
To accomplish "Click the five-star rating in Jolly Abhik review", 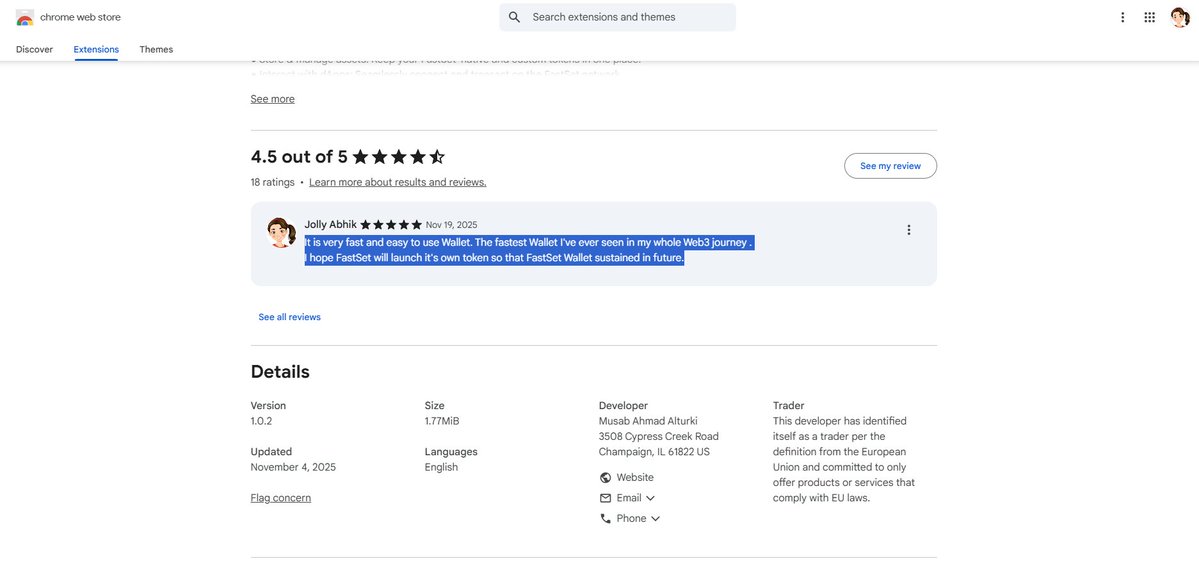I will tap(391, 225).
